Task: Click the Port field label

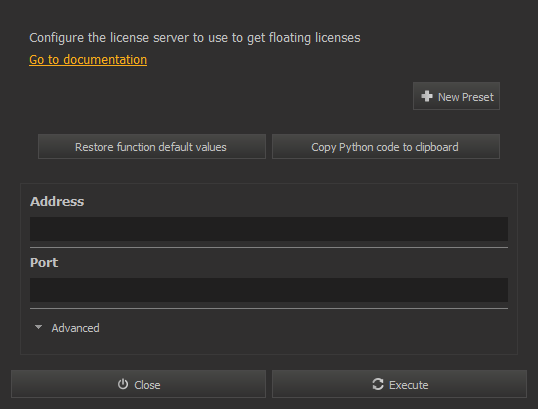Action: coord(44,262)
